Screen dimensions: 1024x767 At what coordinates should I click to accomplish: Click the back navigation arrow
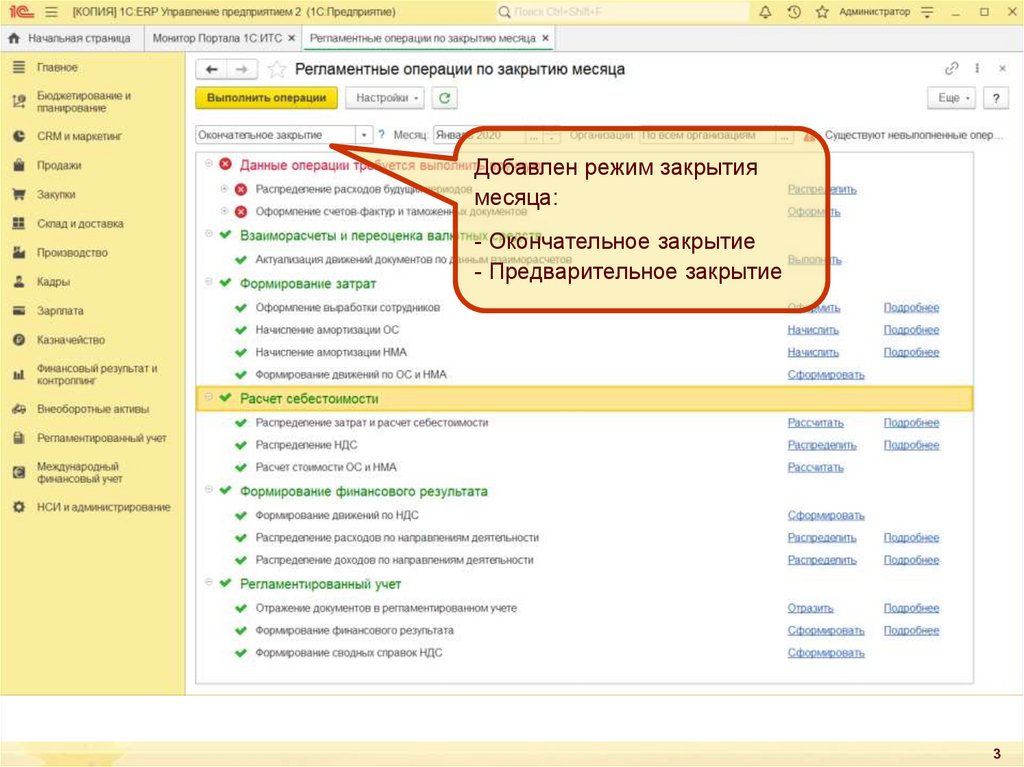pos(211,69)
